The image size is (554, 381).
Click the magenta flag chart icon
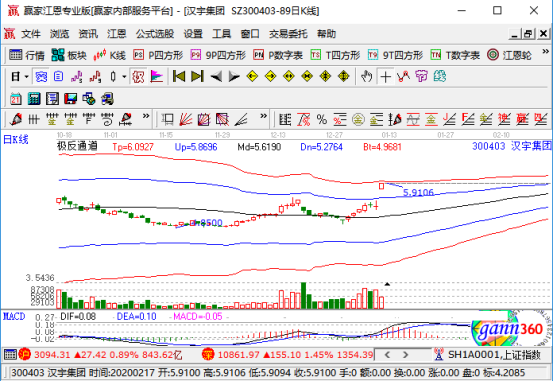pos(157,76)
